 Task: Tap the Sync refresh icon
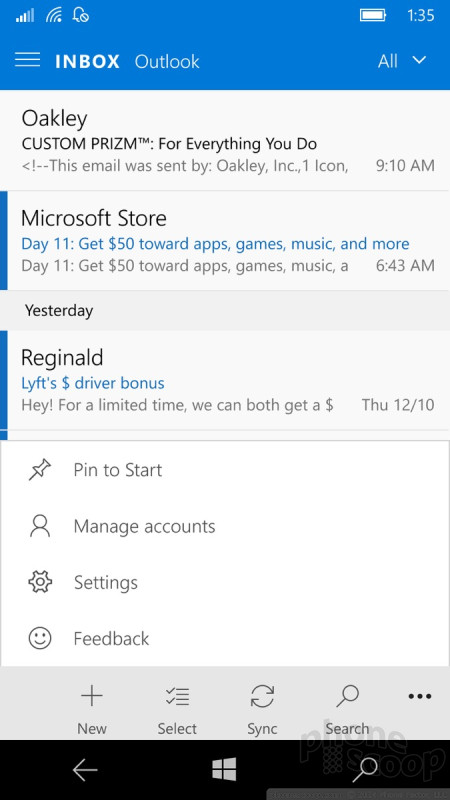tap(262, 696)
